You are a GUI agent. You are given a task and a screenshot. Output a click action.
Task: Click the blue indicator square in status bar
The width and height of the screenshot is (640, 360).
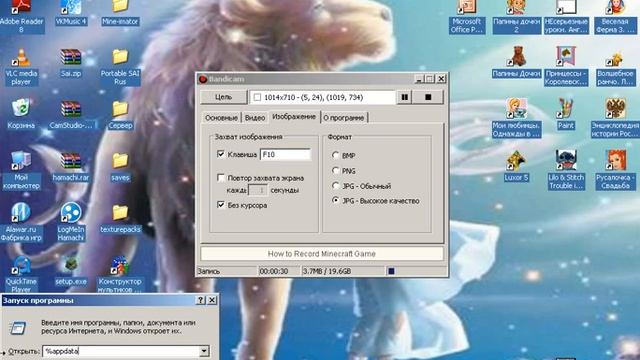tap(391, 271)
